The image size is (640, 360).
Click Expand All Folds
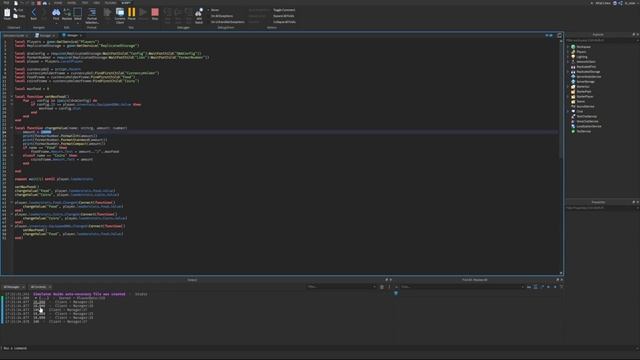pos(284,16)
